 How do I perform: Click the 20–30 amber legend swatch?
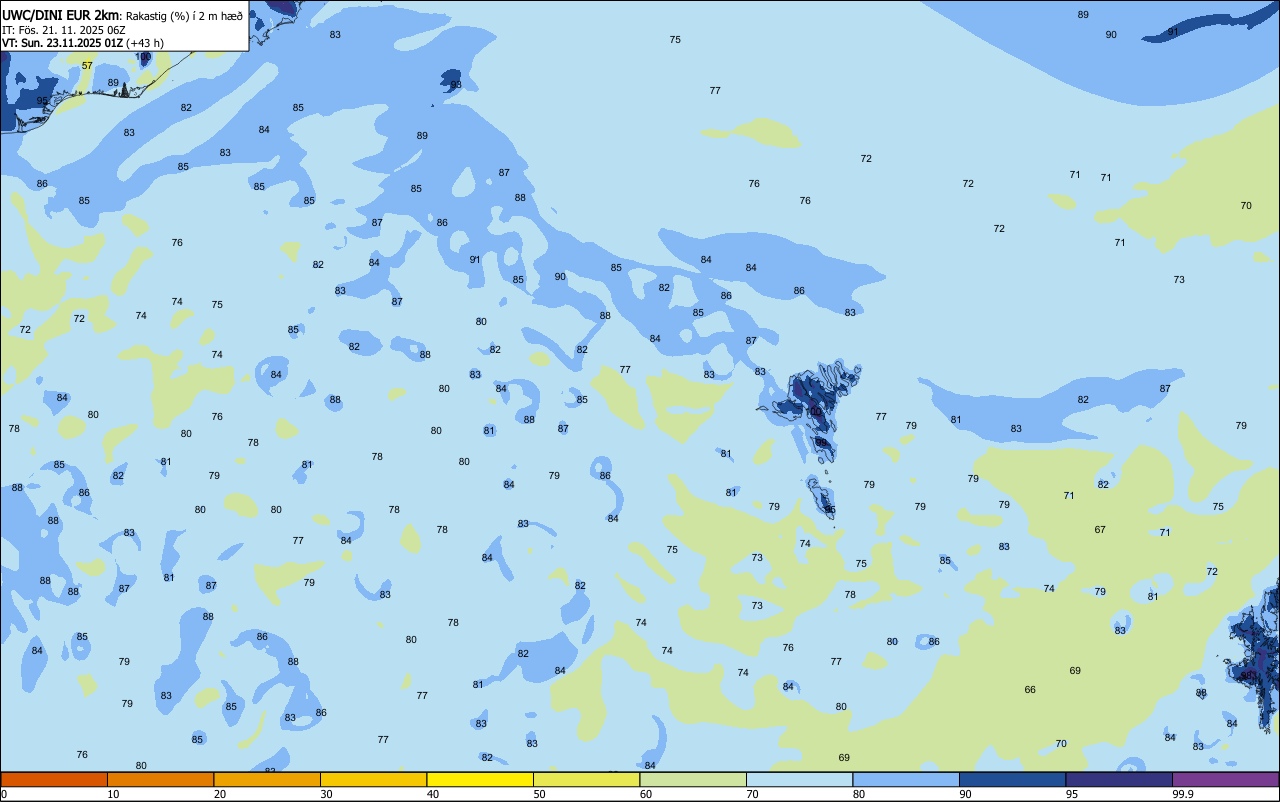coord(267,779)
